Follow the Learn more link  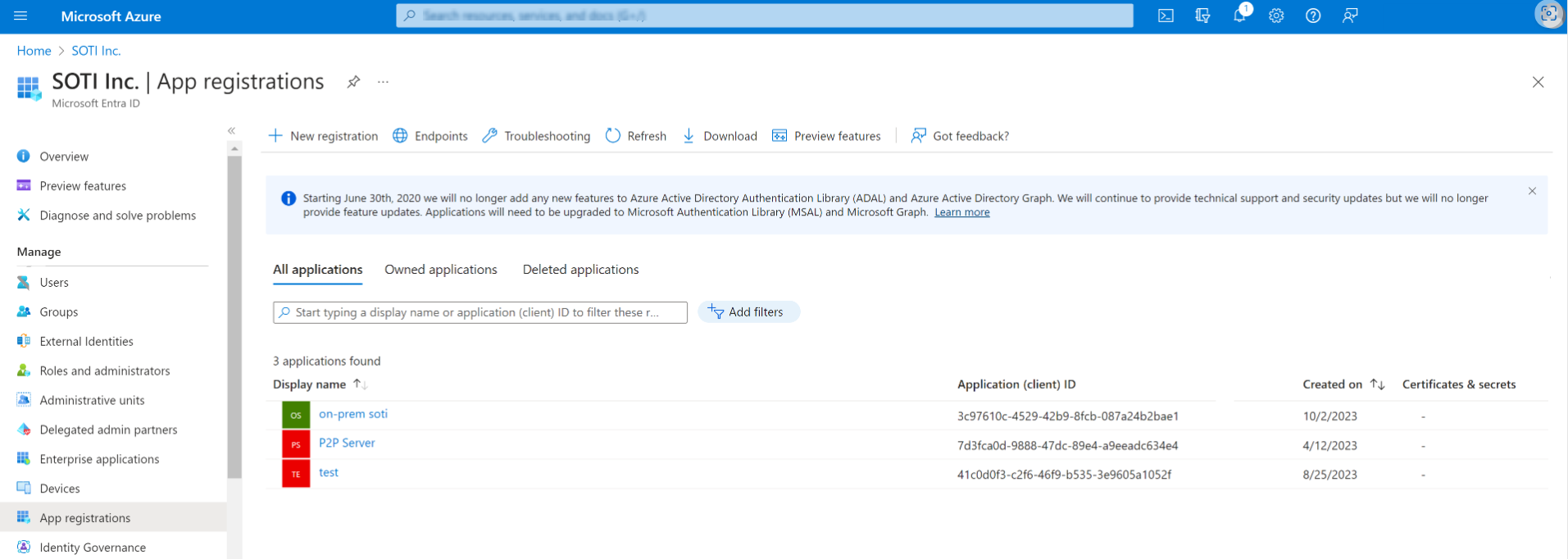click(962, 212)
